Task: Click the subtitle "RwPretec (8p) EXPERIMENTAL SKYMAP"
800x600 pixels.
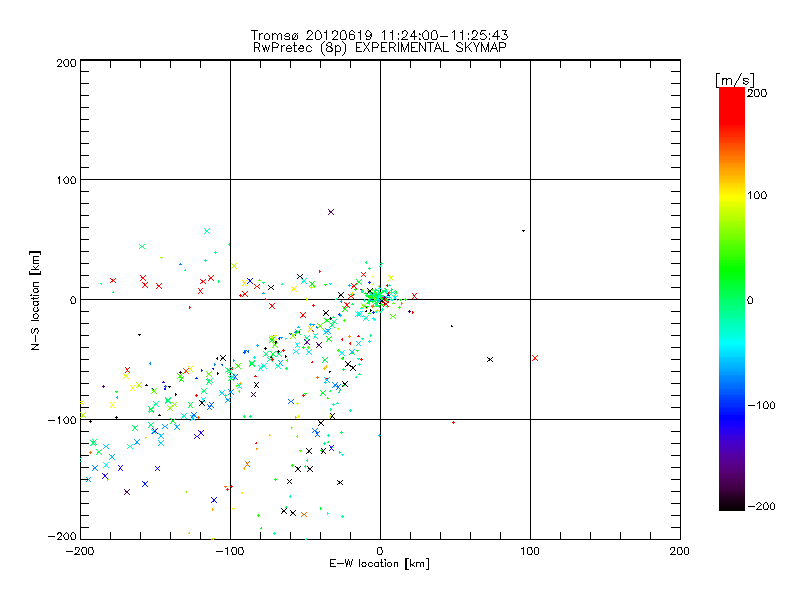Action: [379, 47]
